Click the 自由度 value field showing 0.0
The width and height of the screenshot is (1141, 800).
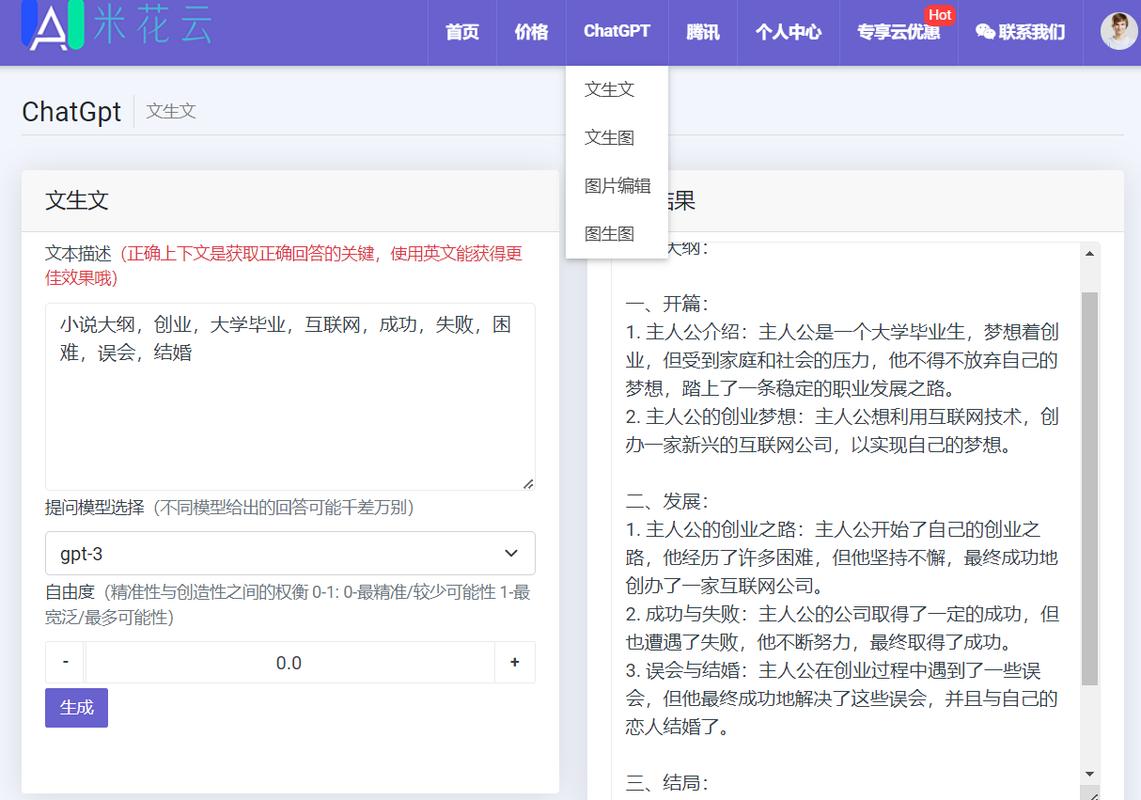click(289, 662)
